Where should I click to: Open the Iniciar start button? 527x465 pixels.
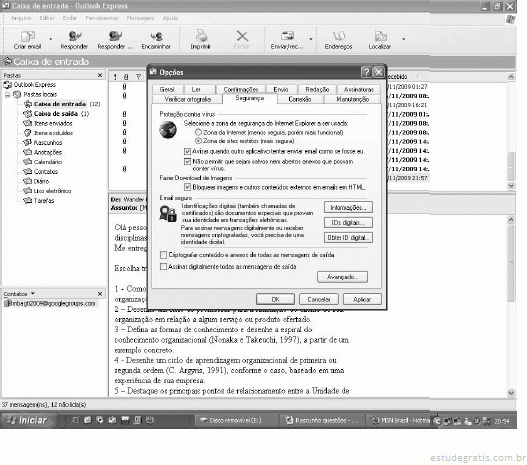point(27,420)
